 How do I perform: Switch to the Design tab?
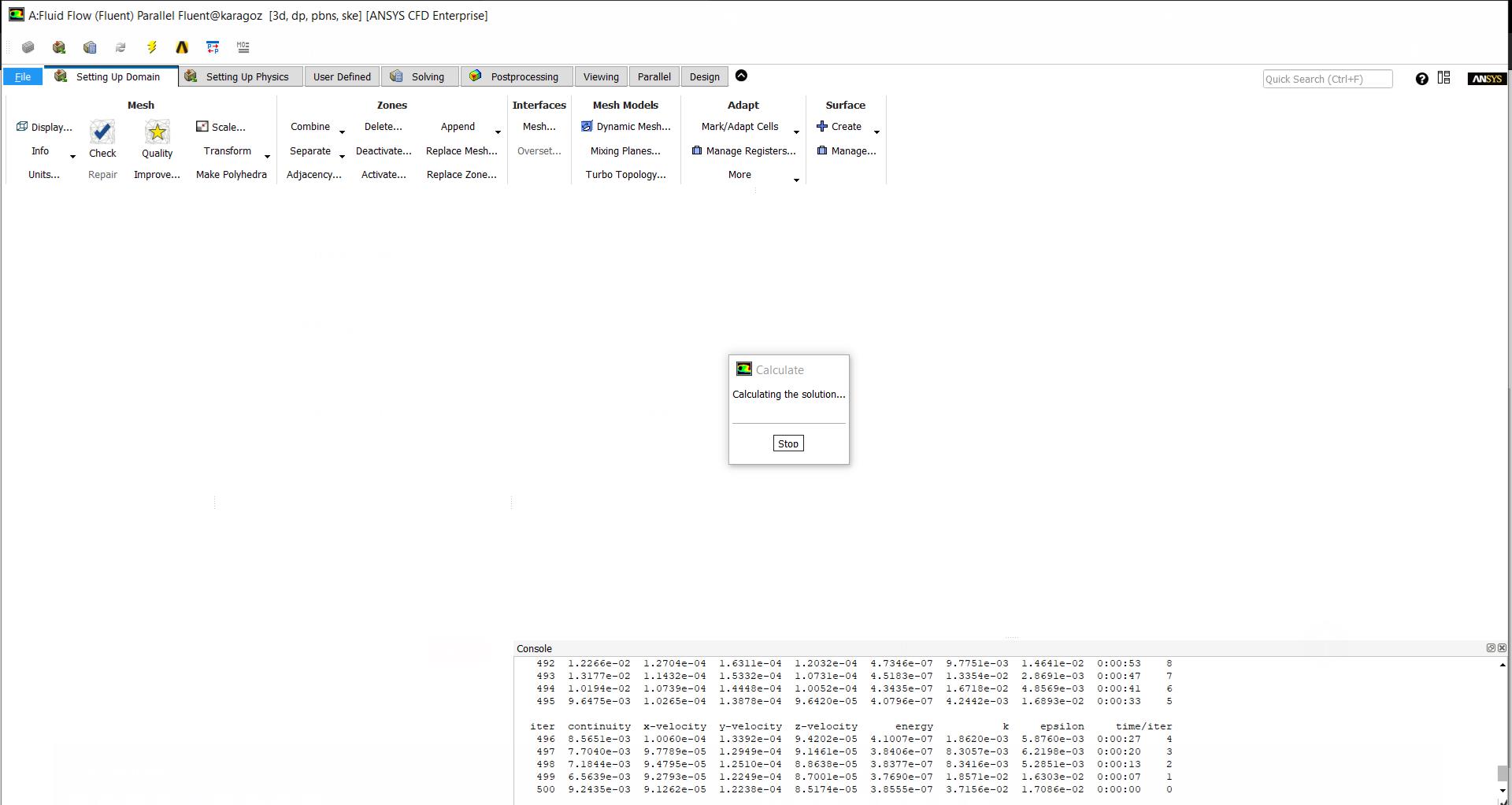705,76
